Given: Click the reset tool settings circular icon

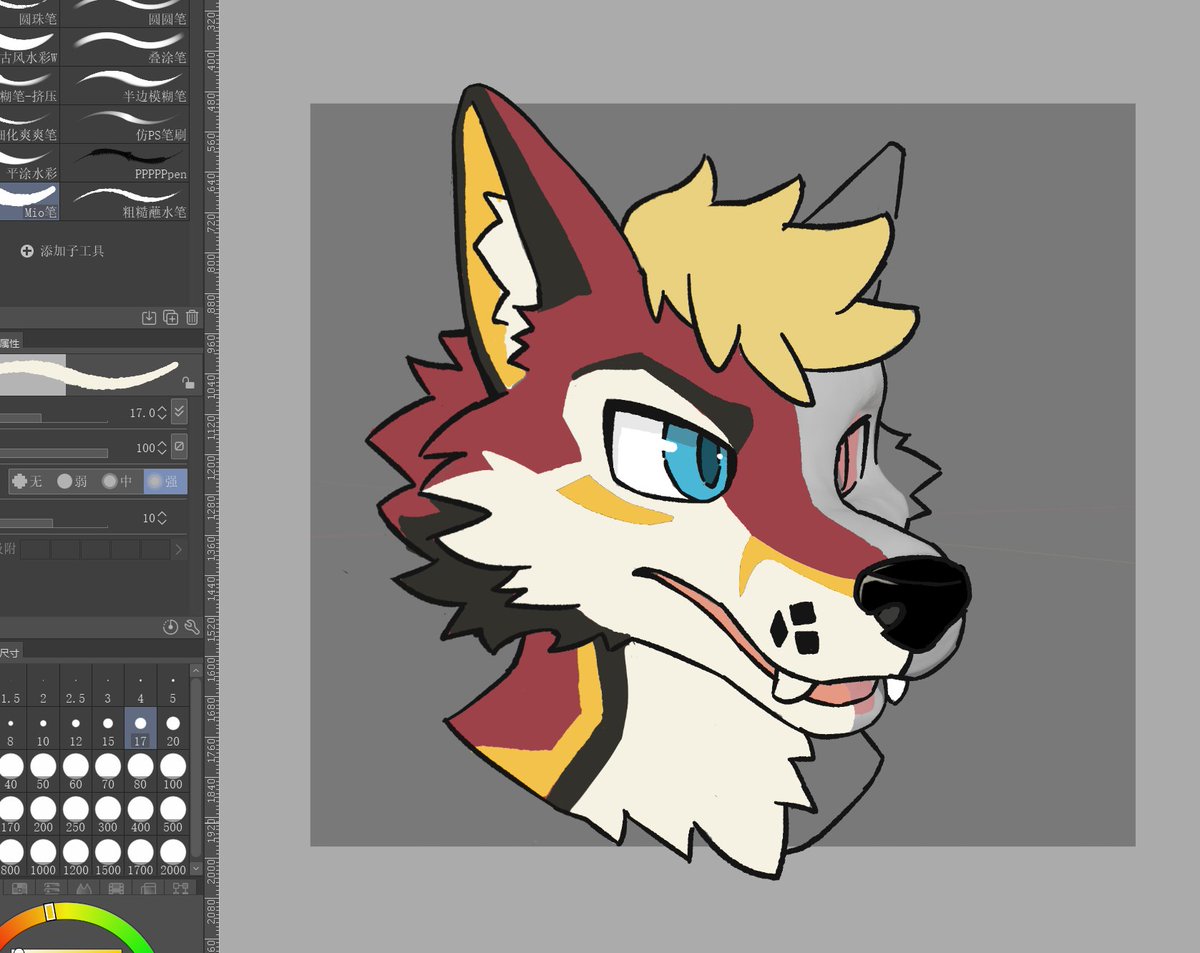Looking at the screenshot, I should [x=170, y=627].
